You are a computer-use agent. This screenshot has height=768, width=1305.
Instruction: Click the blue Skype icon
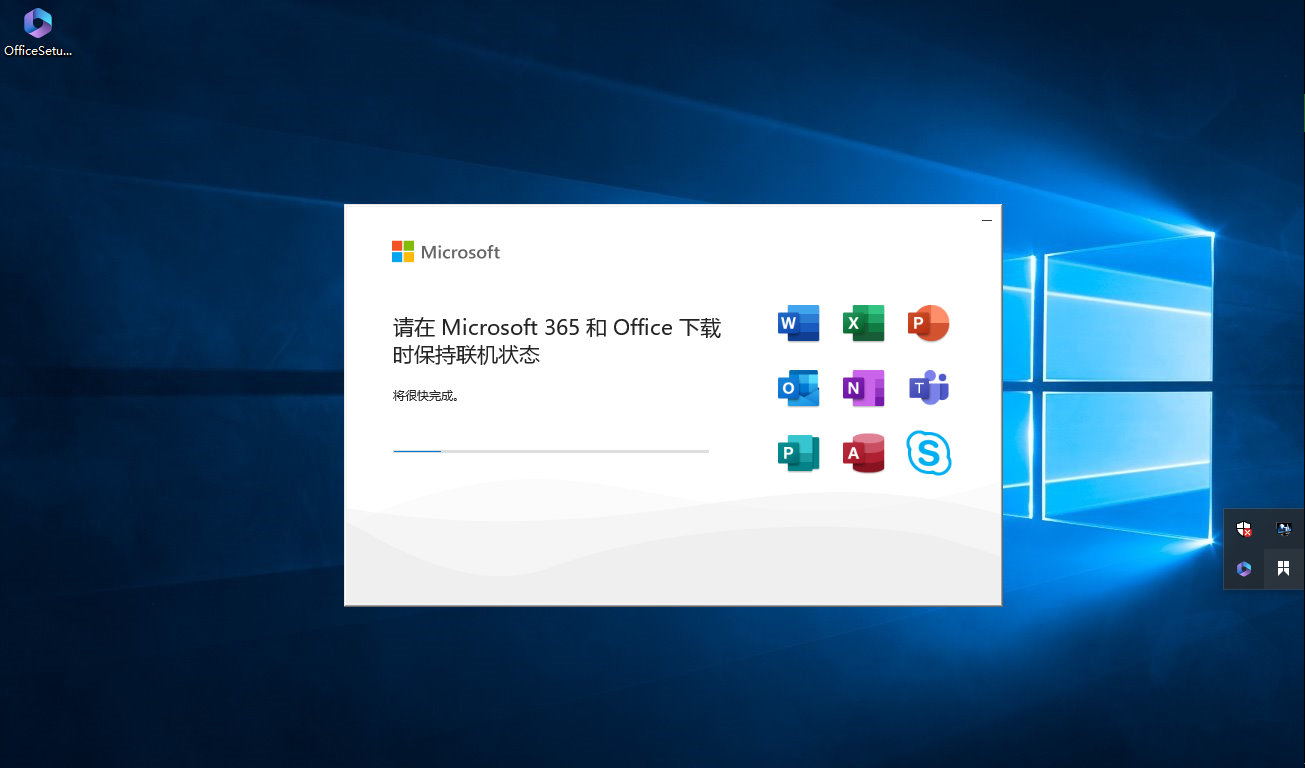point(928,453)
